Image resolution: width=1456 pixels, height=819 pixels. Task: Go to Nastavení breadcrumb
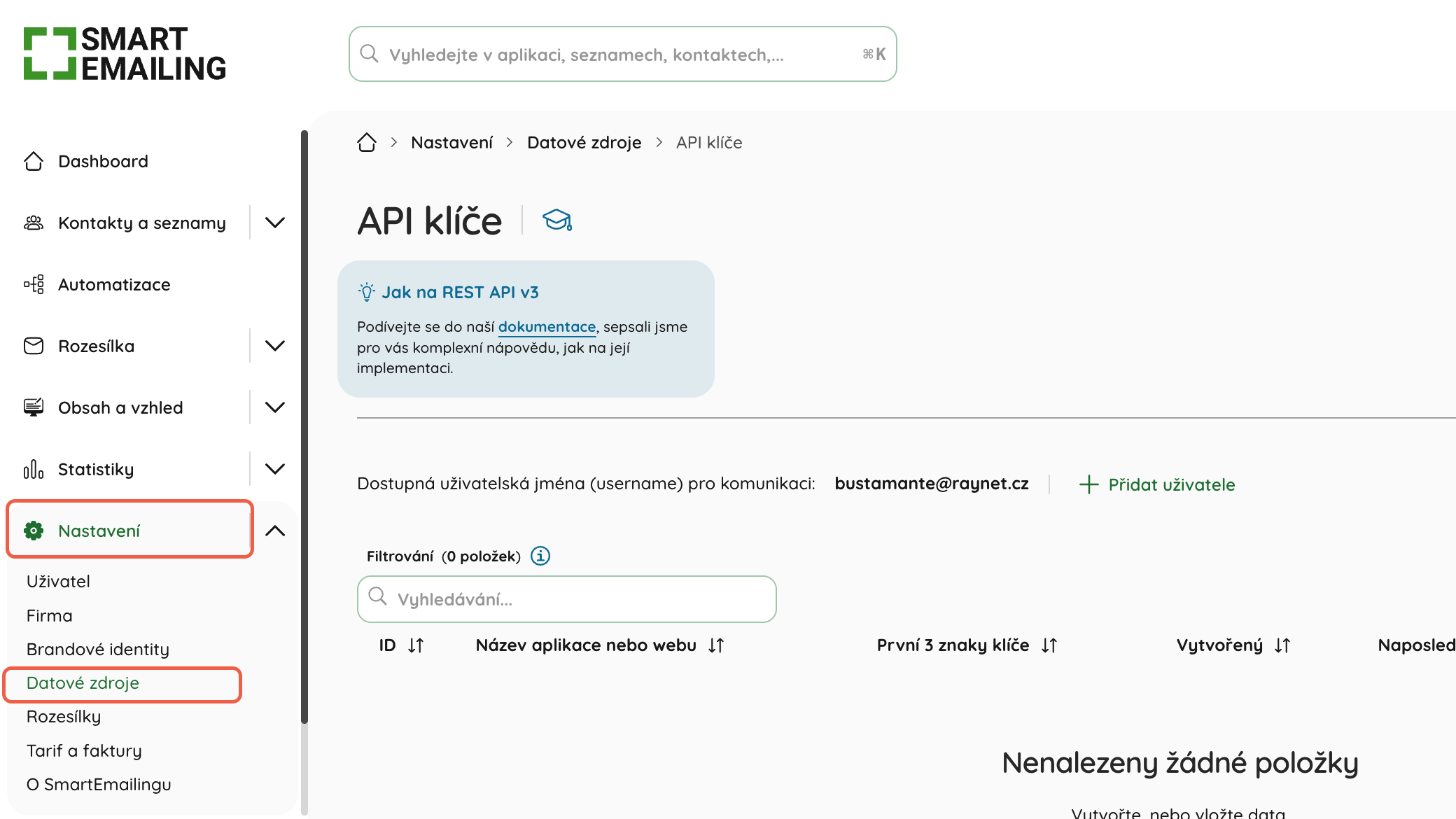[x=452, y=143]
